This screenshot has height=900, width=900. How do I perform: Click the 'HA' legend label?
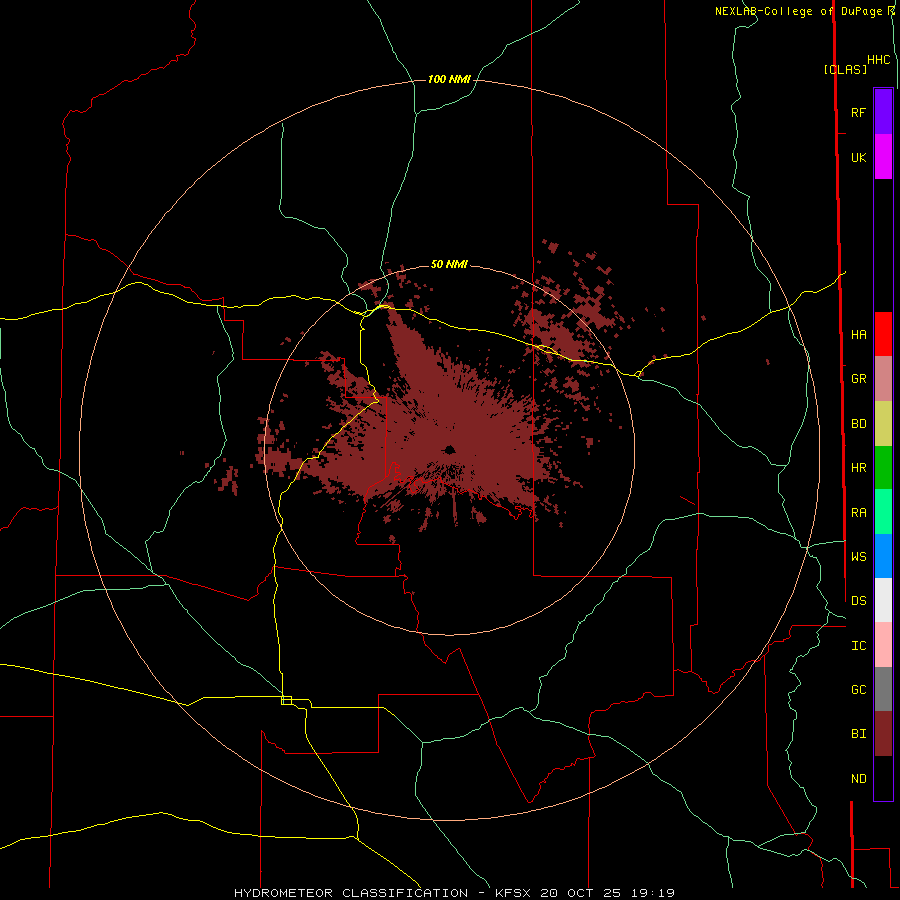click(858, 334)
